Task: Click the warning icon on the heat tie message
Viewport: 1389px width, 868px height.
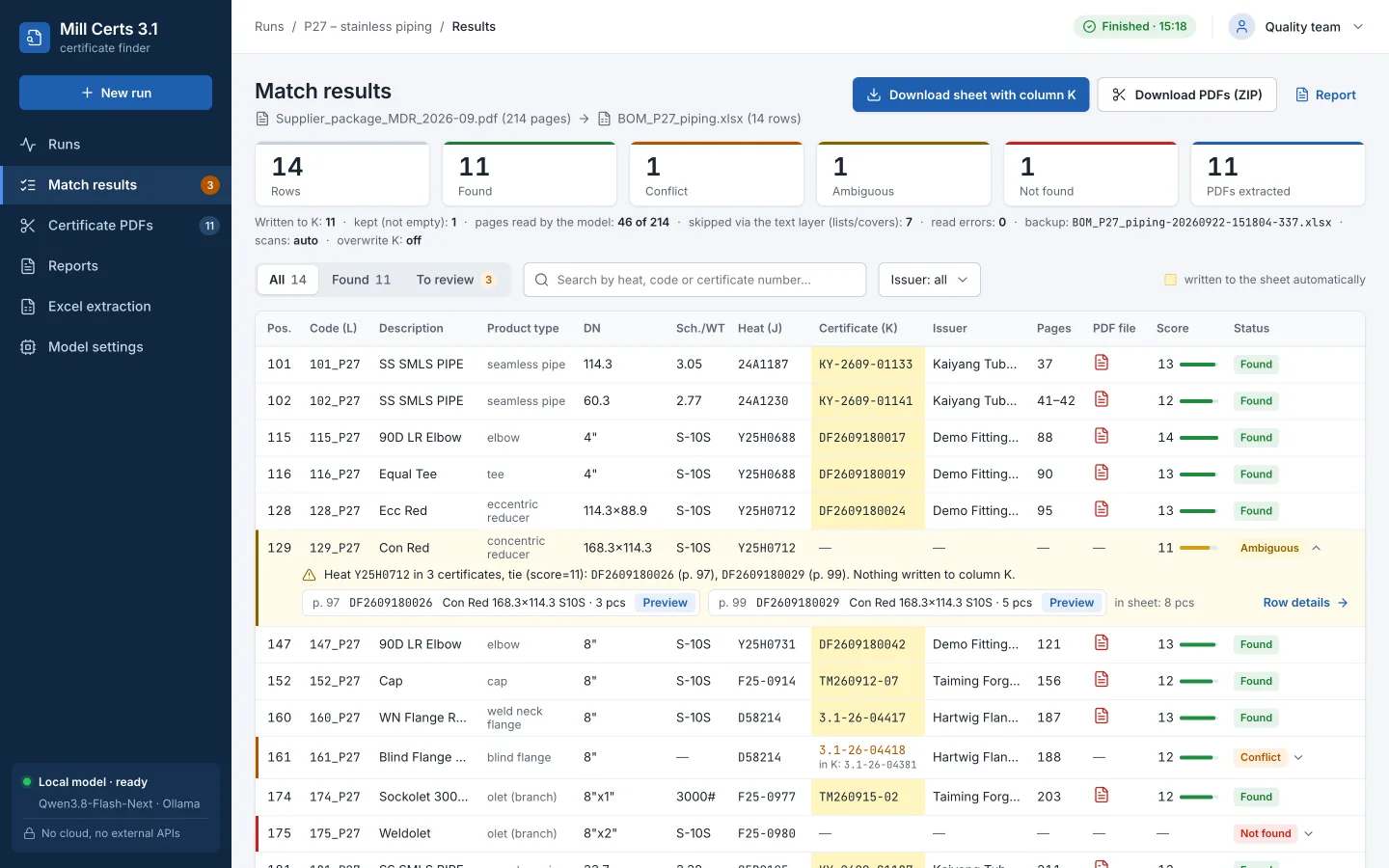Action: [x=310, y=575]
